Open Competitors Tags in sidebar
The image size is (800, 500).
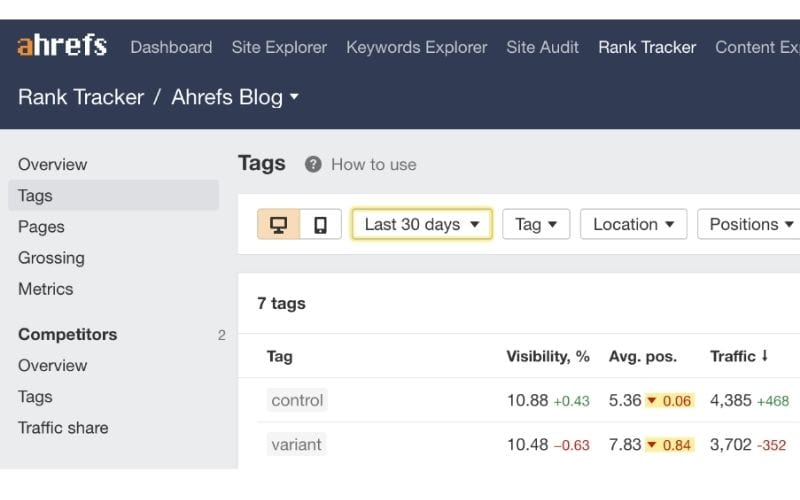pyautogui.click(x=35, y=396)
